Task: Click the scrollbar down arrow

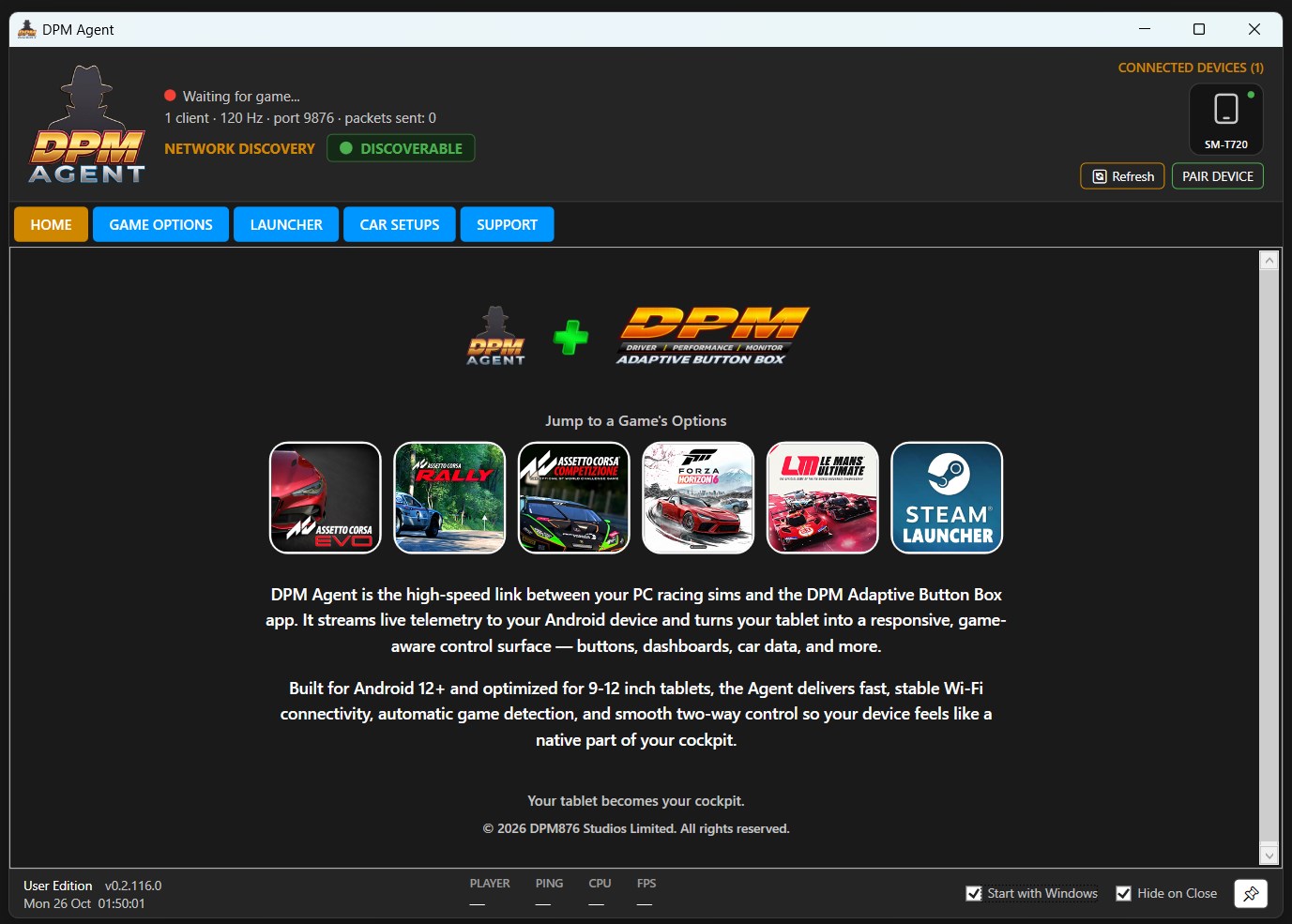Action: tap(1269, 855)
